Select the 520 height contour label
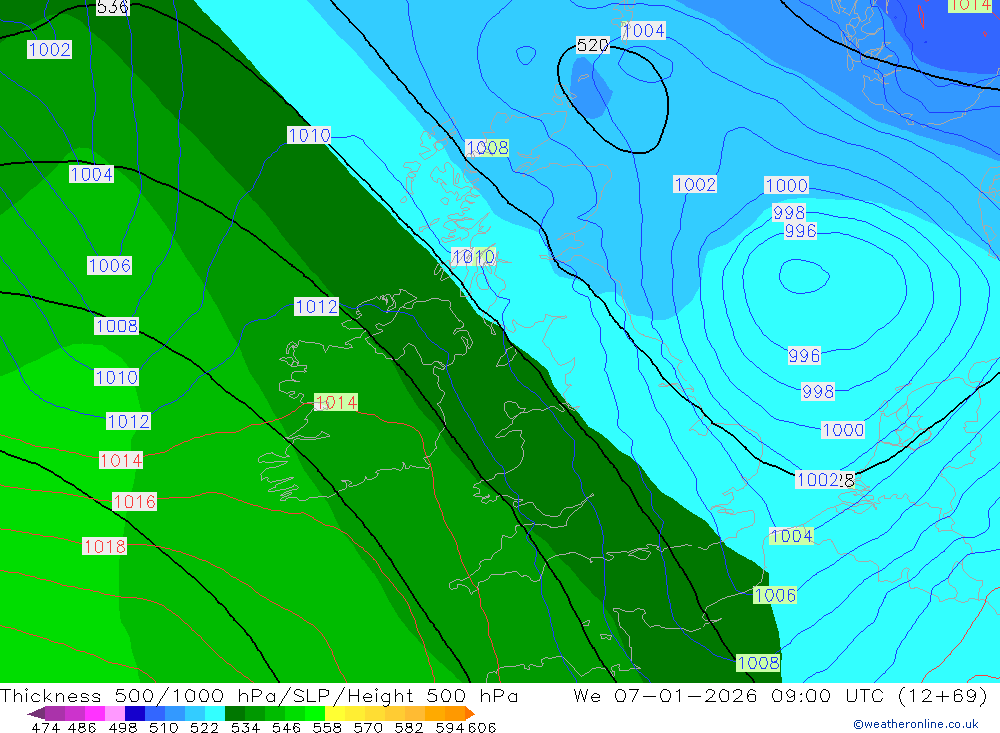The width and height of the screenshot is (1000, 733). click(x=592, y=45)
